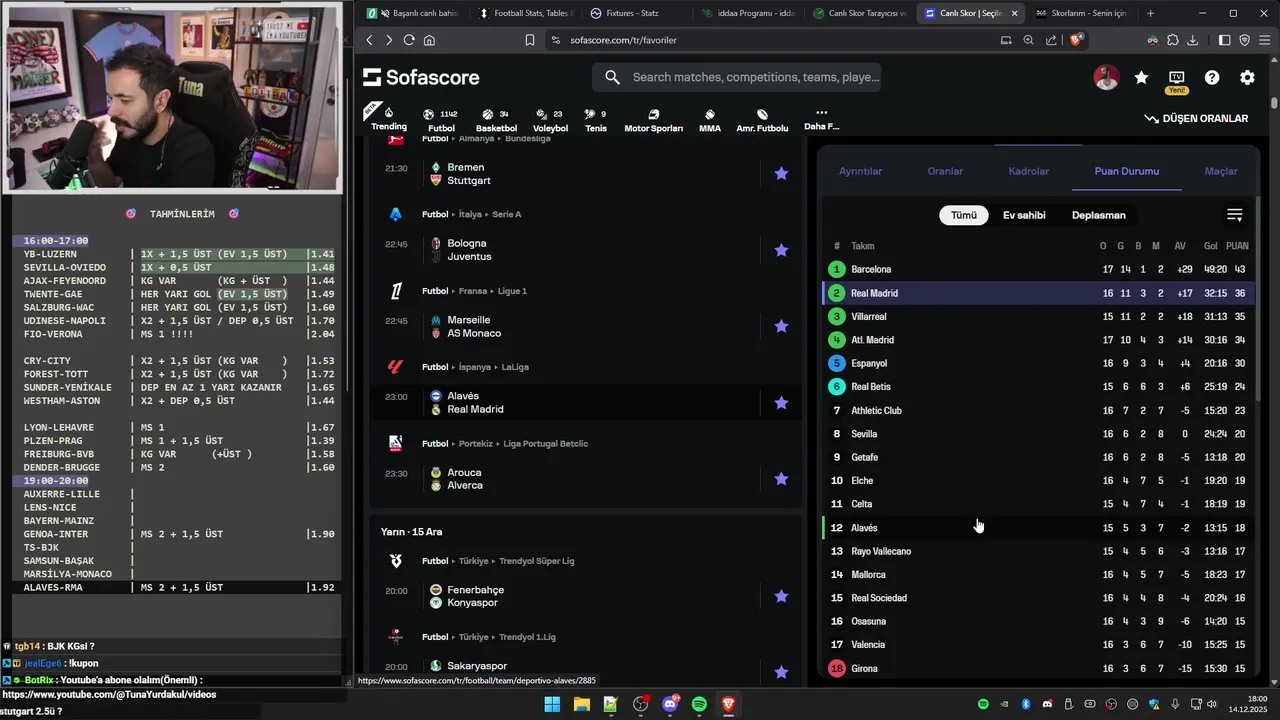
Task: Open the browser extensions puzzle icon
Action: (x=1173, y=40)
